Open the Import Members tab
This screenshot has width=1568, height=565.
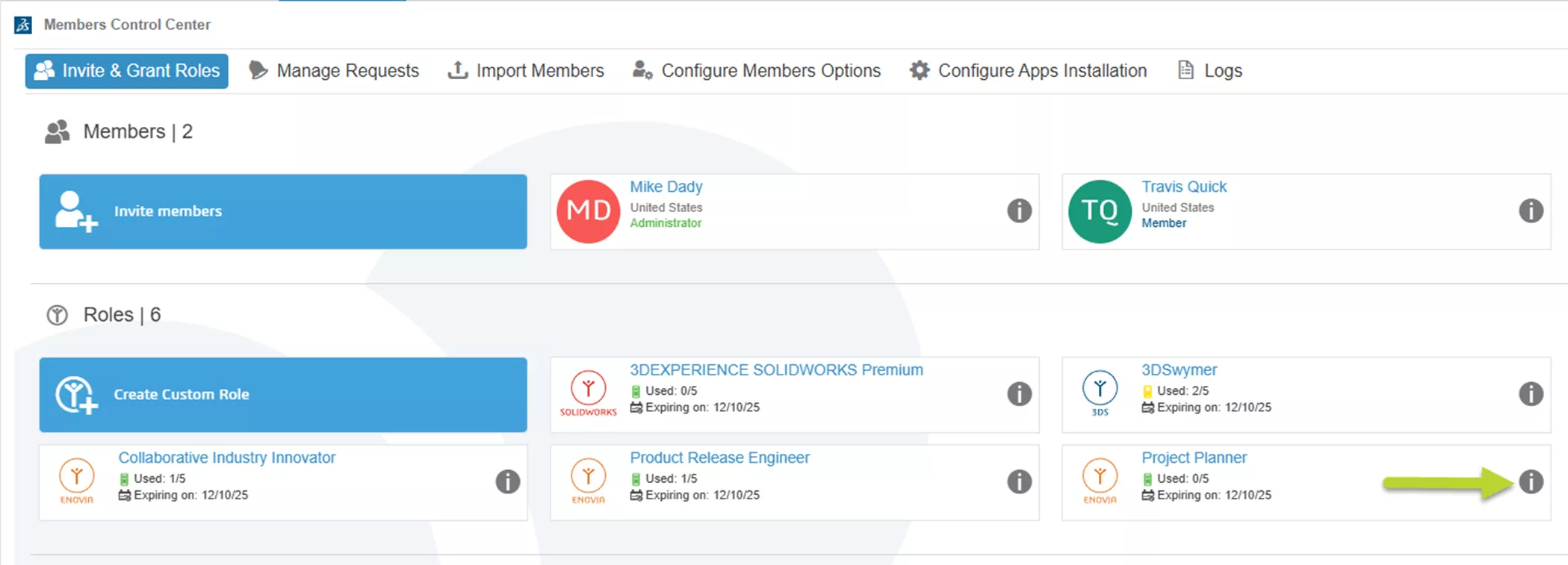526,71
